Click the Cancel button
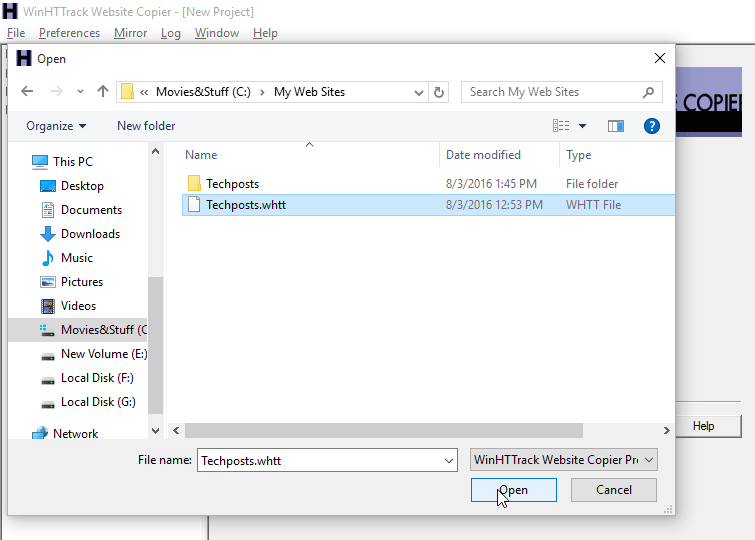The width and height of the screenshot is (755, 540). (x=613, y=490)
